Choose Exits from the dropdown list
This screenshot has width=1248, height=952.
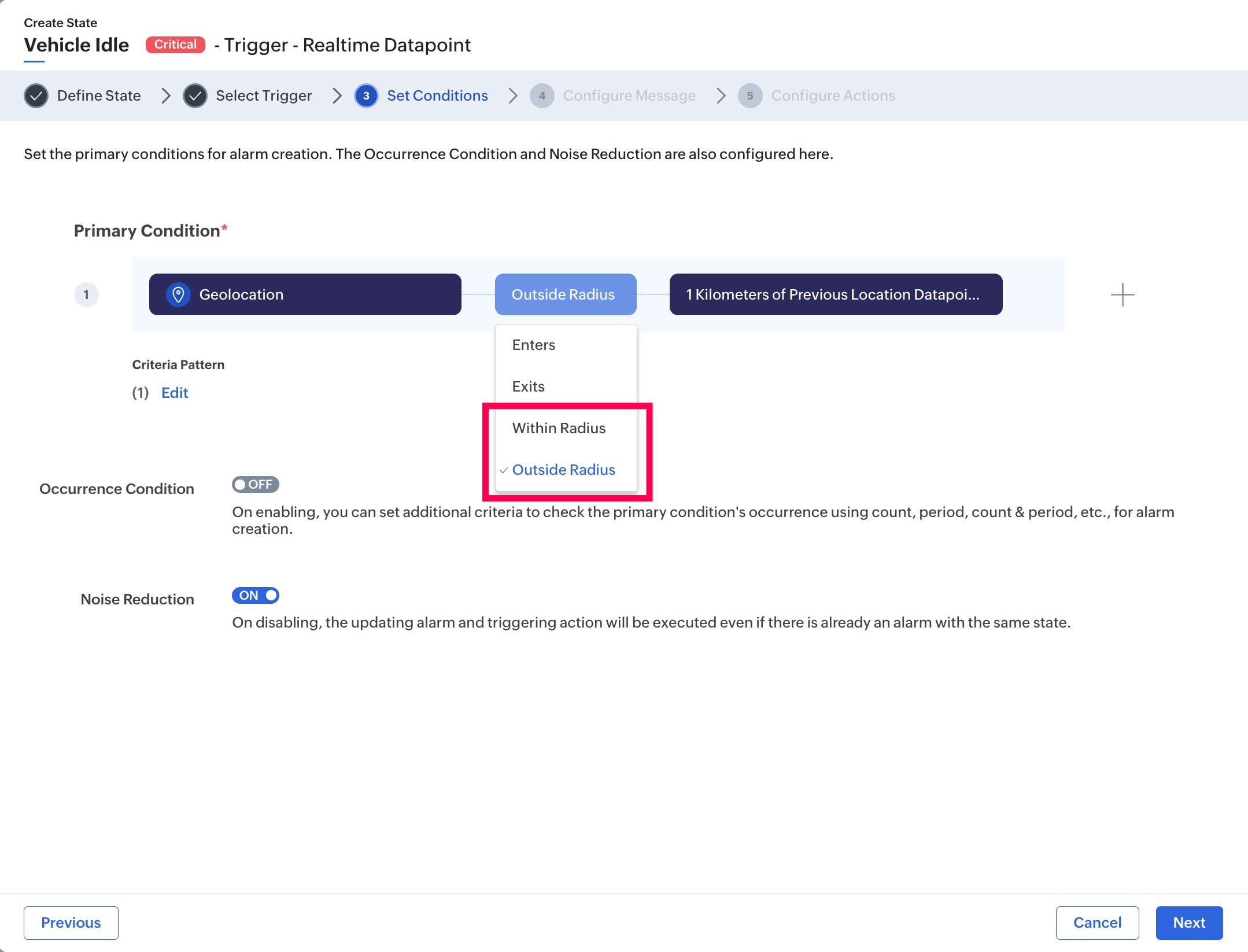tap(528, 387)
